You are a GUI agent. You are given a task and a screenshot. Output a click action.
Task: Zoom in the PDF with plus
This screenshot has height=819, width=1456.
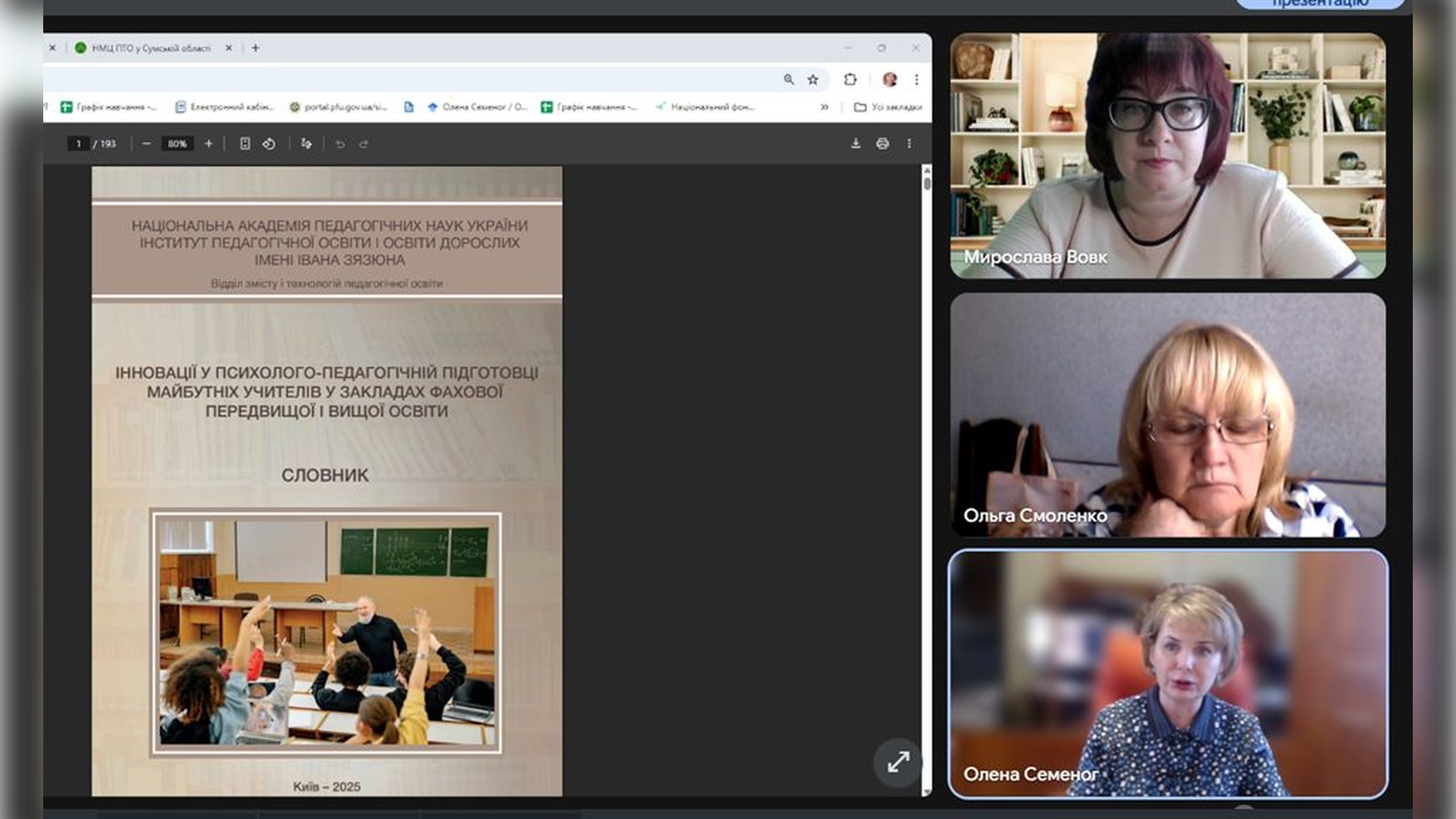click(x=209, y=143)
